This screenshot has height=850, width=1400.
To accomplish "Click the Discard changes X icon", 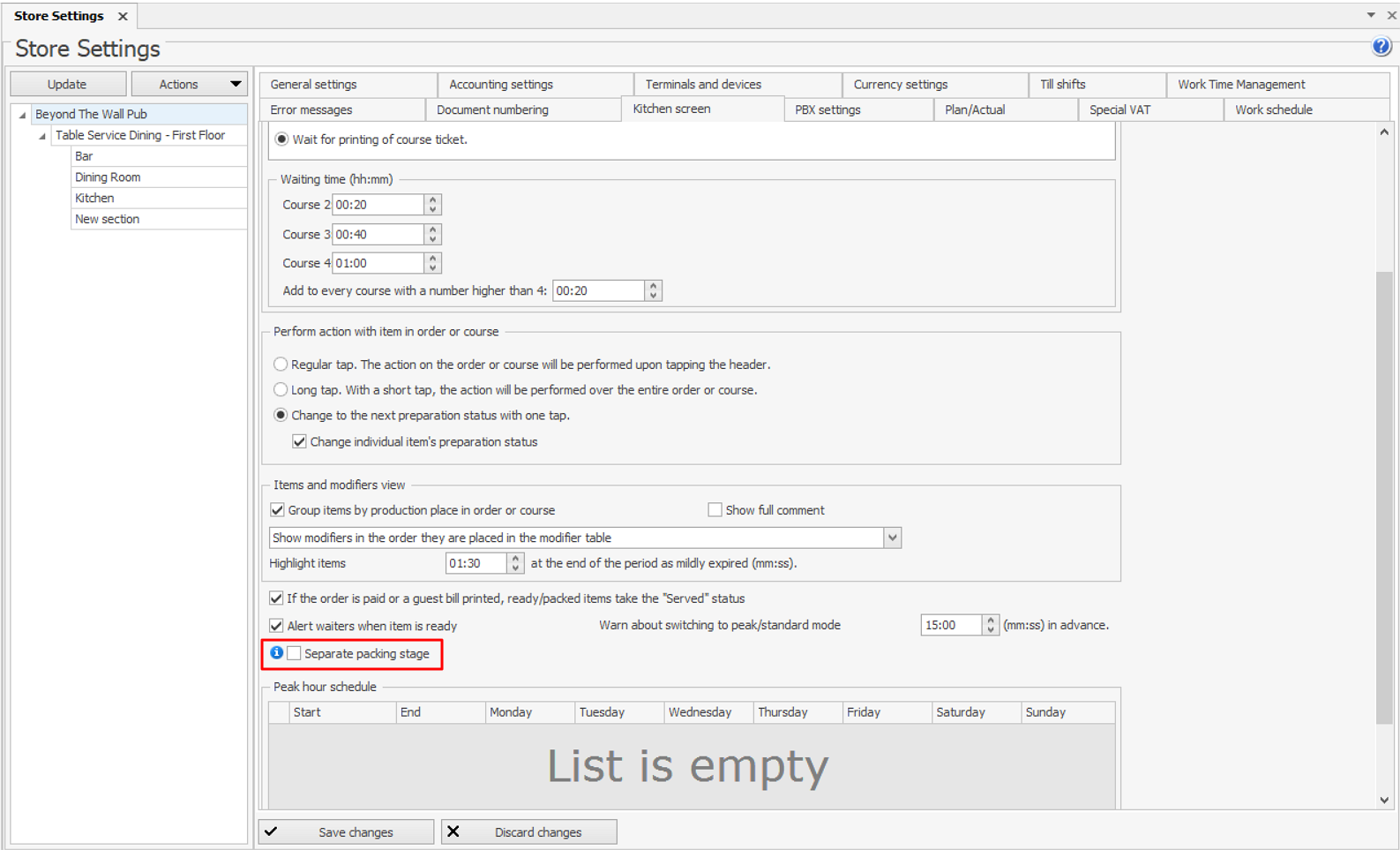I will click(453, 831).
